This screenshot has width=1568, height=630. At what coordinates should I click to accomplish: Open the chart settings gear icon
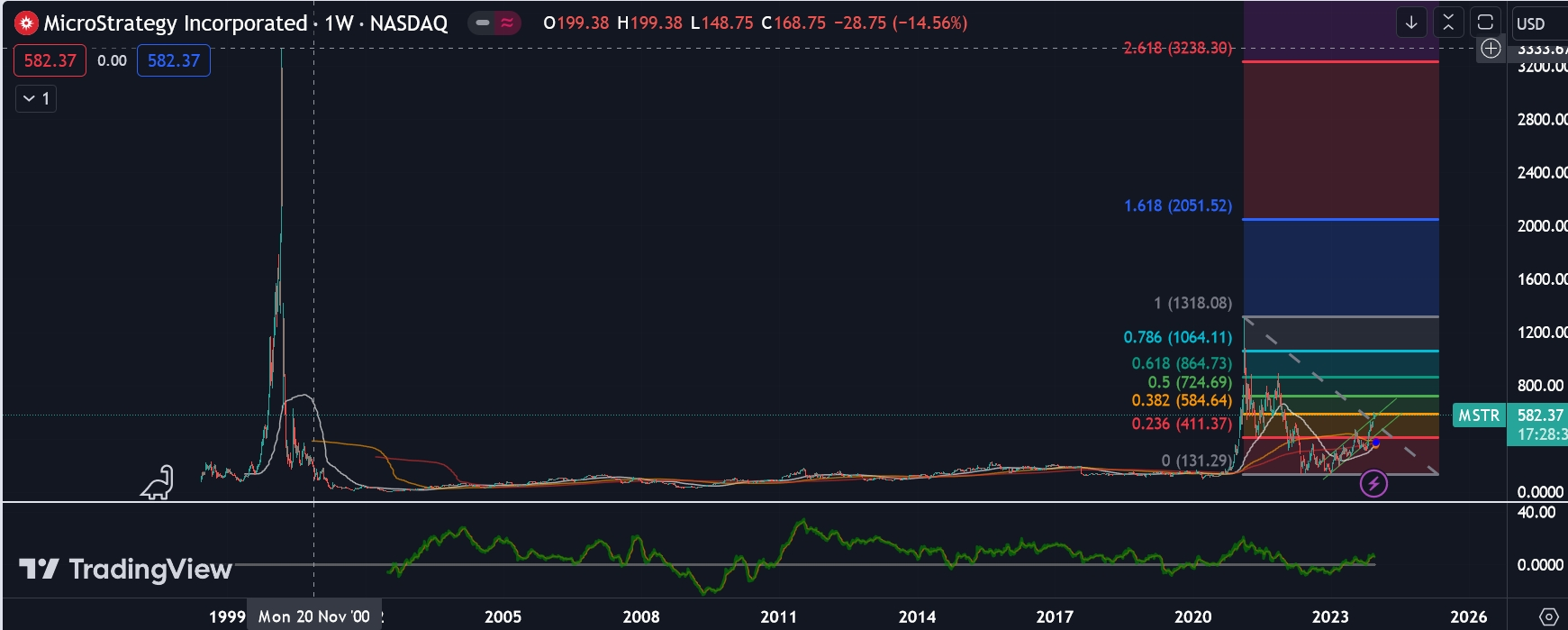pyautogui.click(x=1548, y=616)
